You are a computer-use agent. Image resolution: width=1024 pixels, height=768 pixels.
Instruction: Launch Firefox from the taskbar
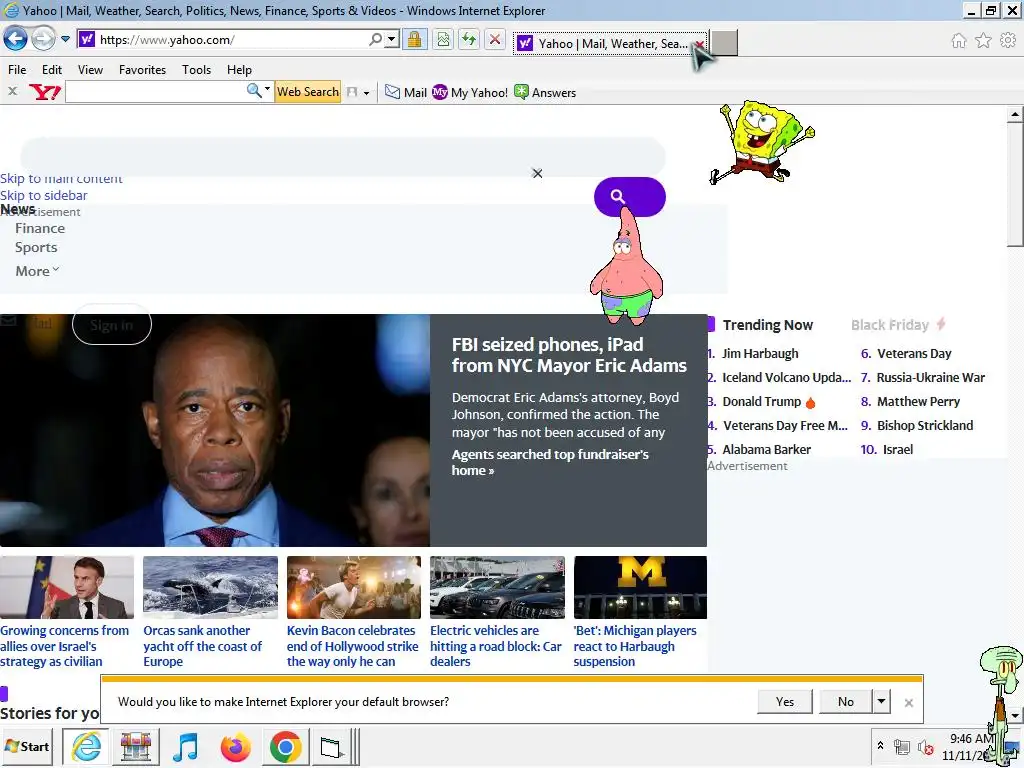point(235,747)
